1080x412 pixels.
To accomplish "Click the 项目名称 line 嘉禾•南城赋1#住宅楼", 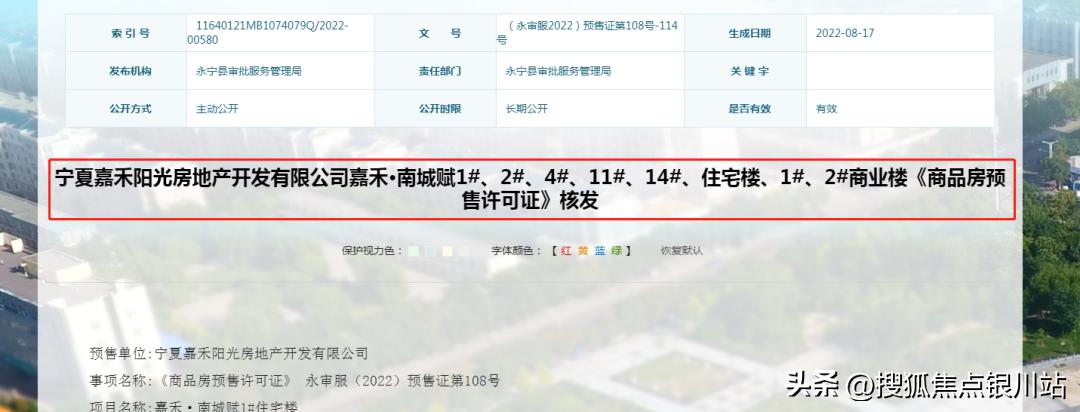I will pos(194,406).
